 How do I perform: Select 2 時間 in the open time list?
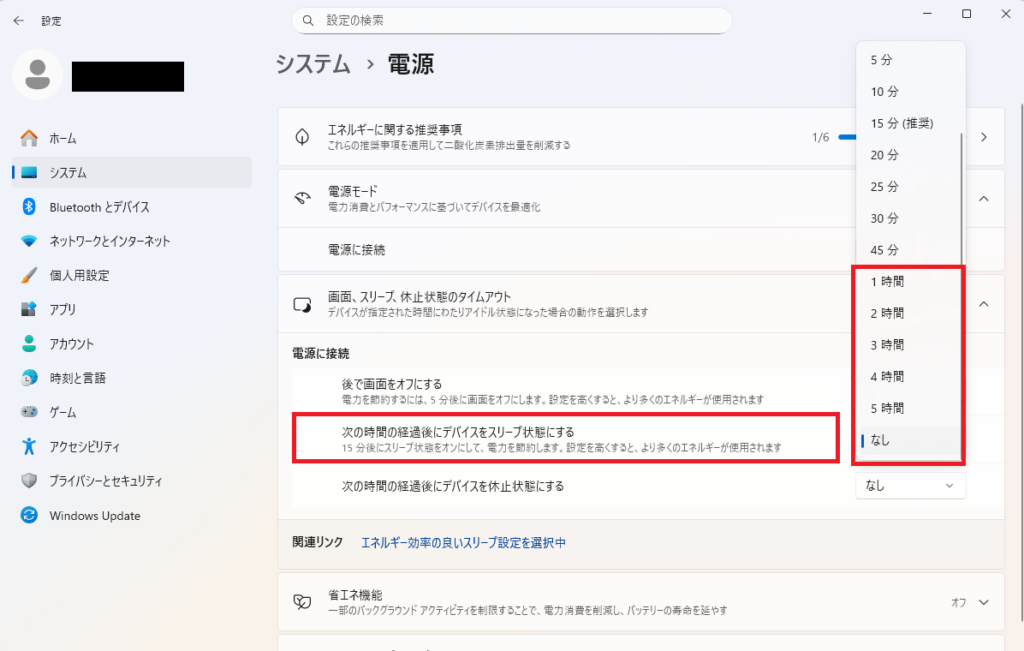(886, 312)
